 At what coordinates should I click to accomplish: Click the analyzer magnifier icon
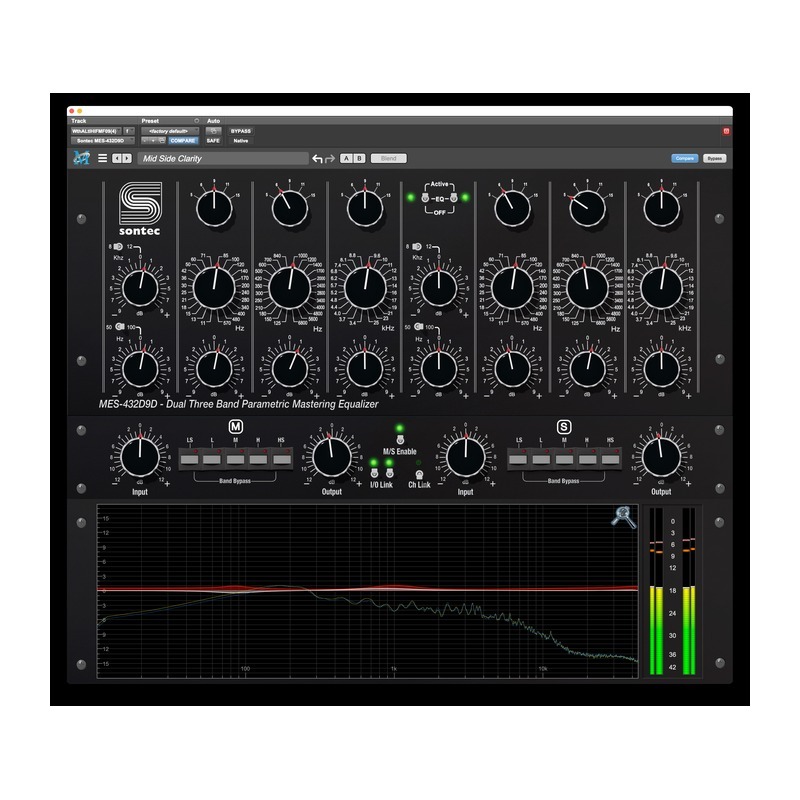[x=623, y=517]
